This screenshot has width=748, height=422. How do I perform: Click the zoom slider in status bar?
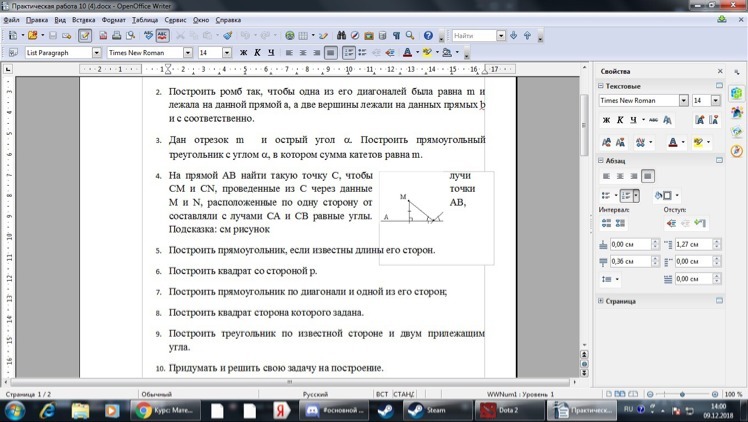(683, 394)
